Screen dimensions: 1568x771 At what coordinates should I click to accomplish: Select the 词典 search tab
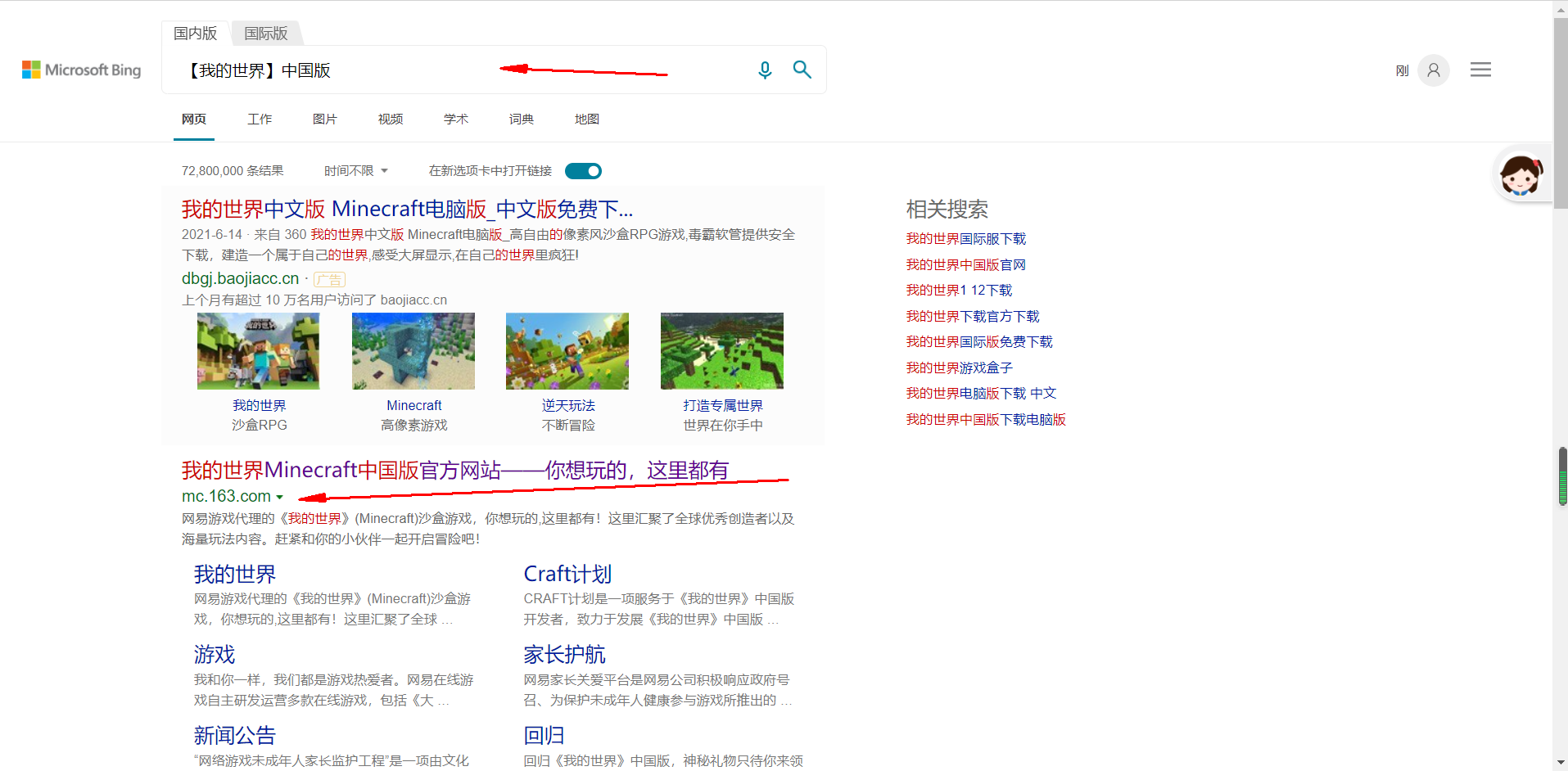point(522,119)
